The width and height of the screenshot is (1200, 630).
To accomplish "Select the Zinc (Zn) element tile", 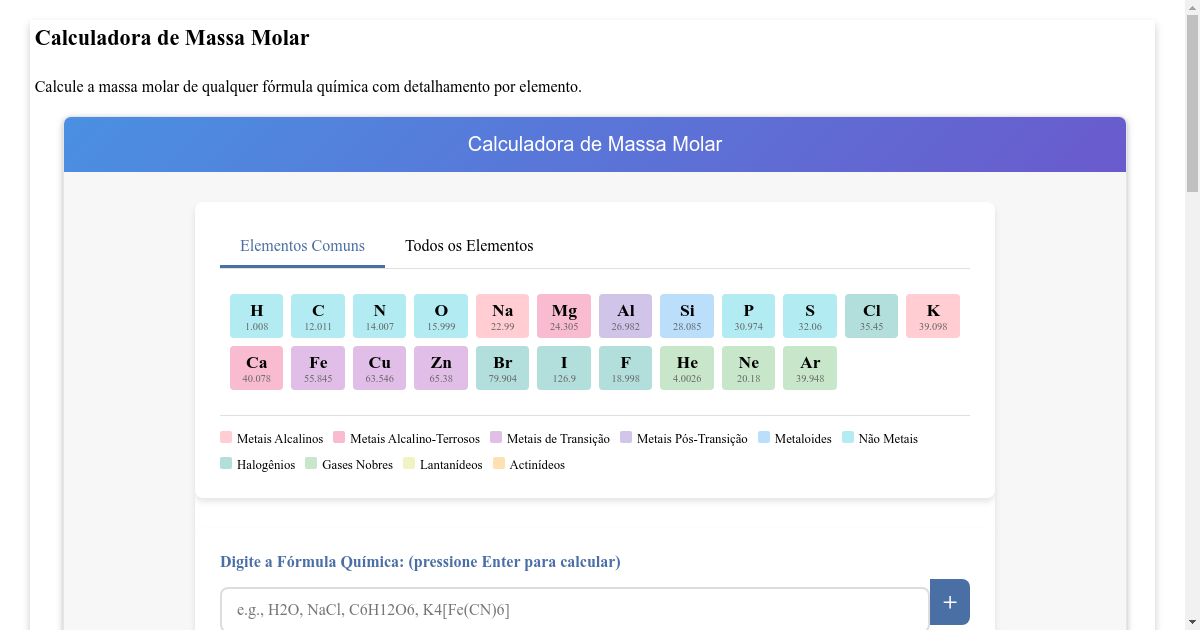I will click(x=440, y=367).
